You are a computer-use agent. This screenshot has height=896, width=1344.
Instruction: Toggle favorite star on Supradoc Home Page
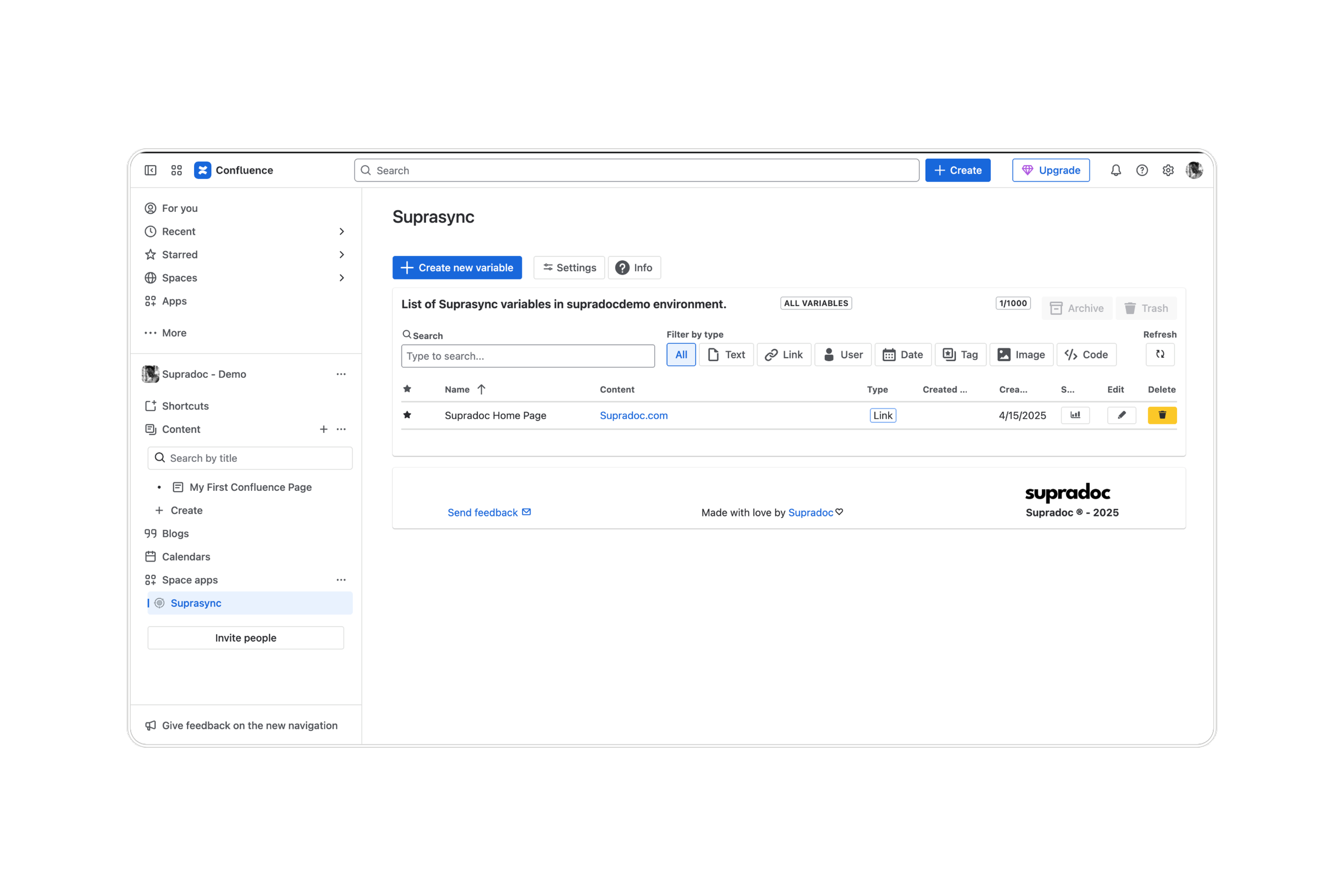pyautogui.click(x=407, y=415)
